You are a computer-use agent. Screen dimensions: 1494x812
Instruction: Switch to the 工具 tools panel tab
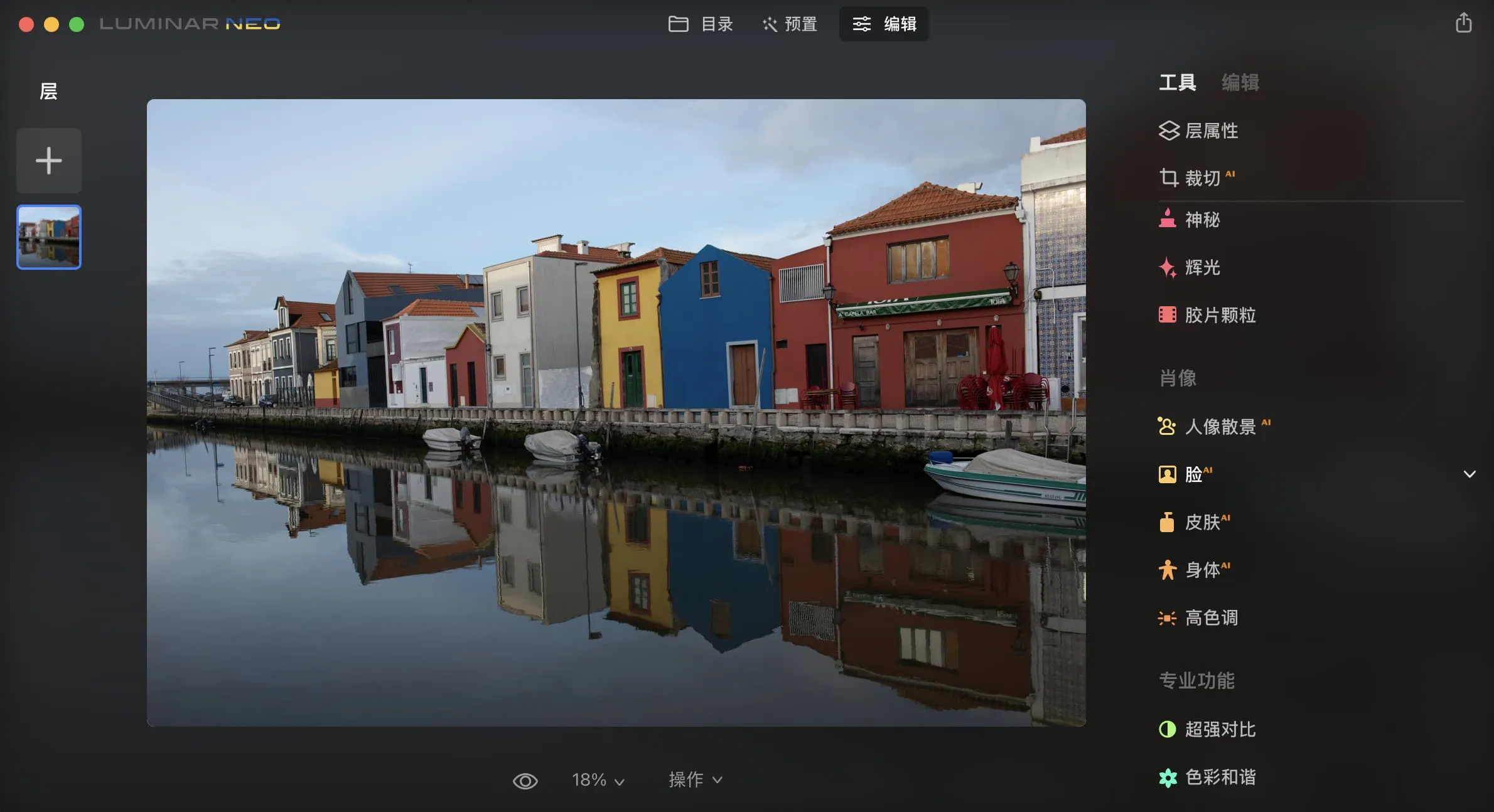coord(1178,82)
